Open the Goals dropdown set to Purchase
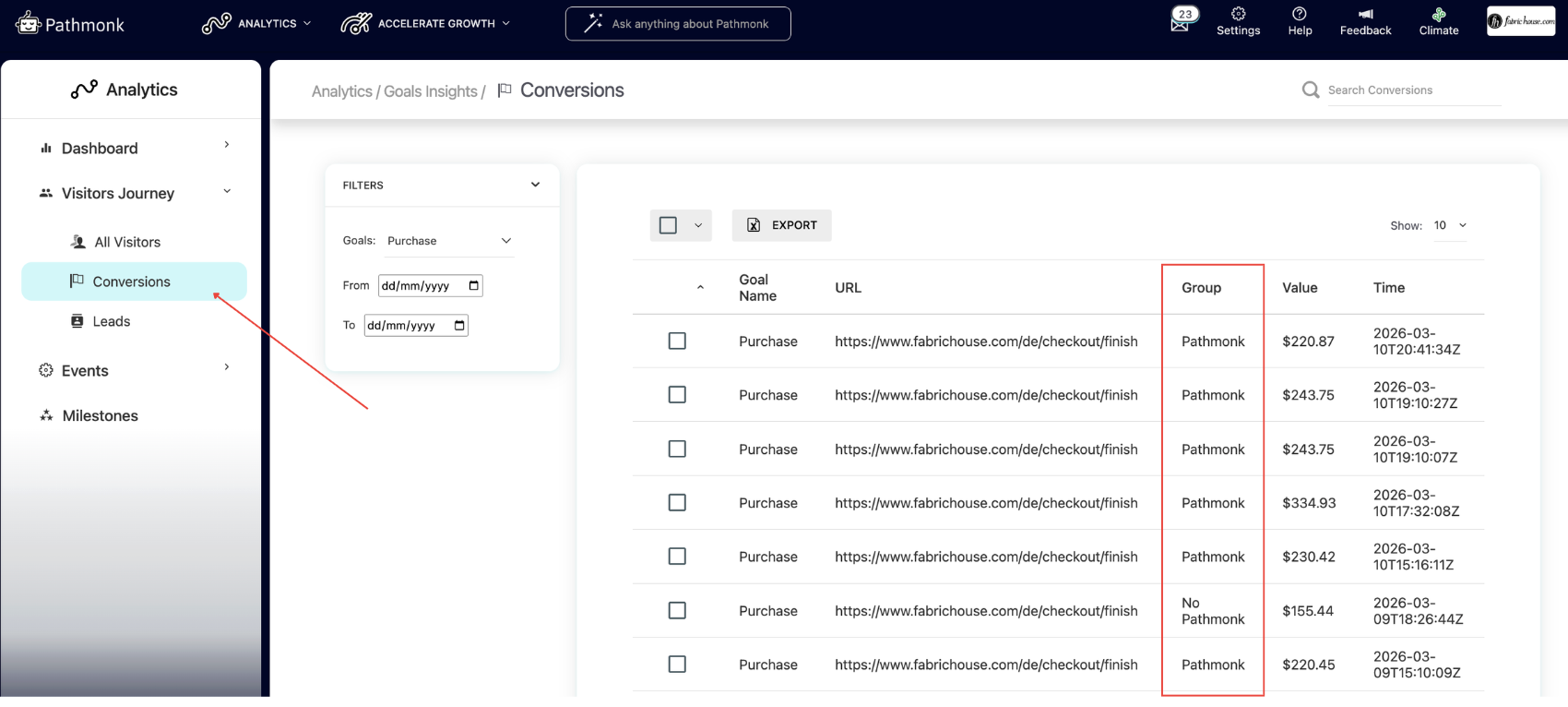This screenshot has height=707, width=1568. (449, 241)
